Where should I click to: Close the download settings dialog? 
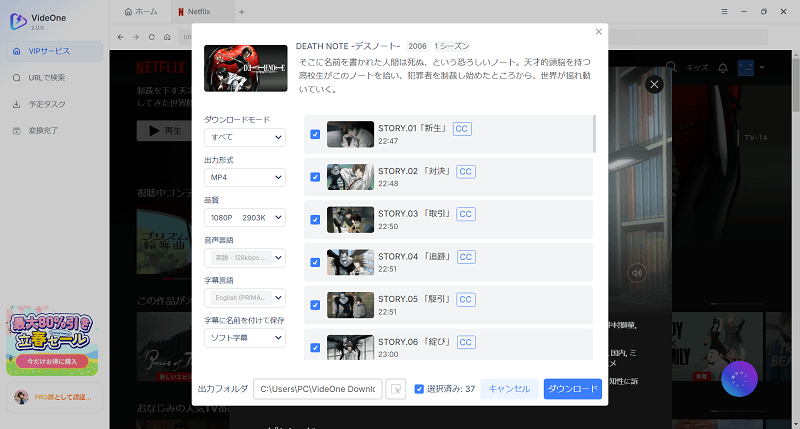point(599,32)
